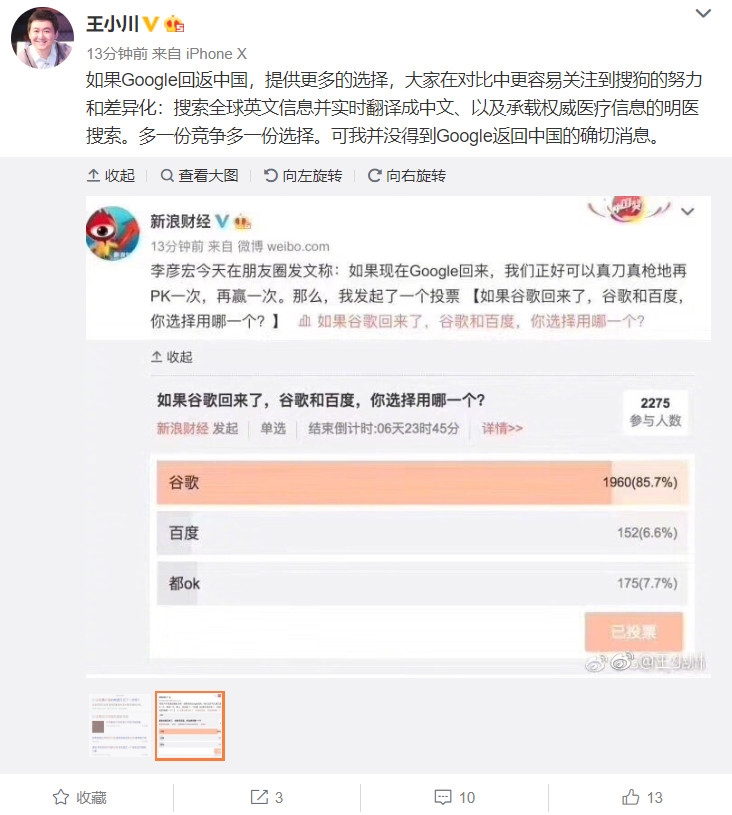The image size is (732, 815).
Task: Click the orange verified V badge beside 王小川
Action: point(151,23)
